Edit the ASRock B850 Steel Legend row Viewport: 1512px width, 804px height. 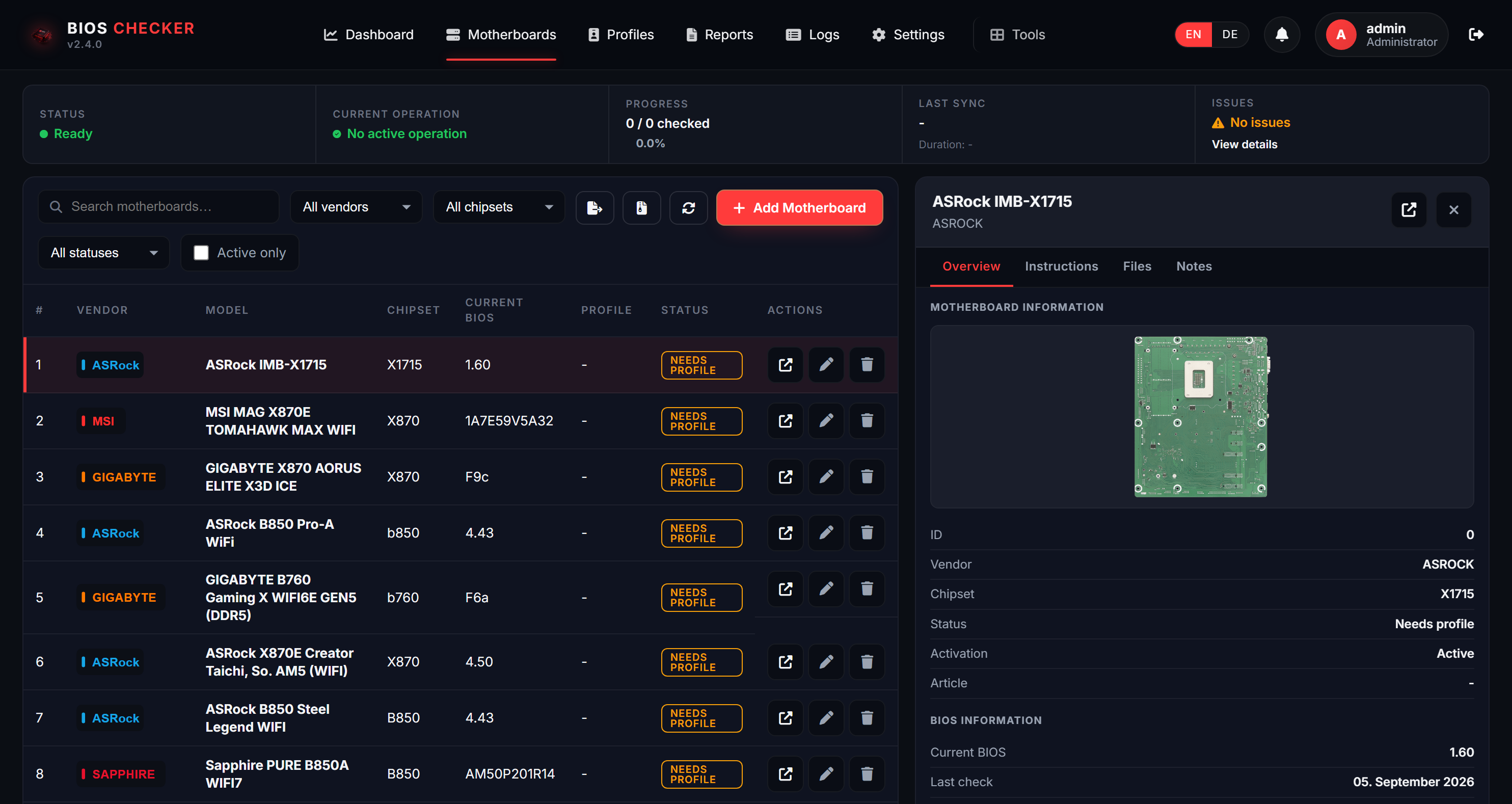(x=826, y=718)
